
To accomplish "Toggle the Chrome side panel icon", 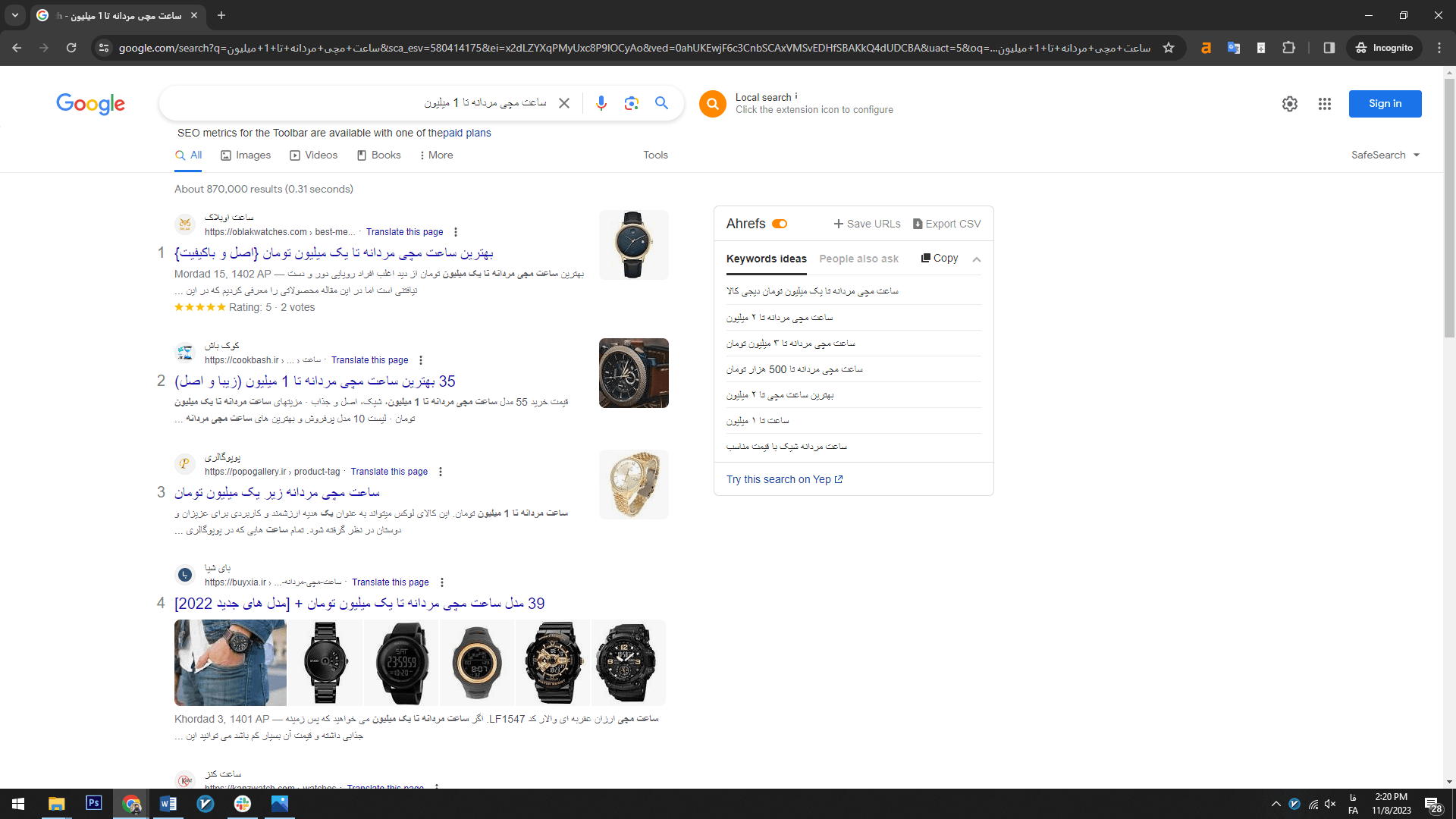I will (1329, 48).
